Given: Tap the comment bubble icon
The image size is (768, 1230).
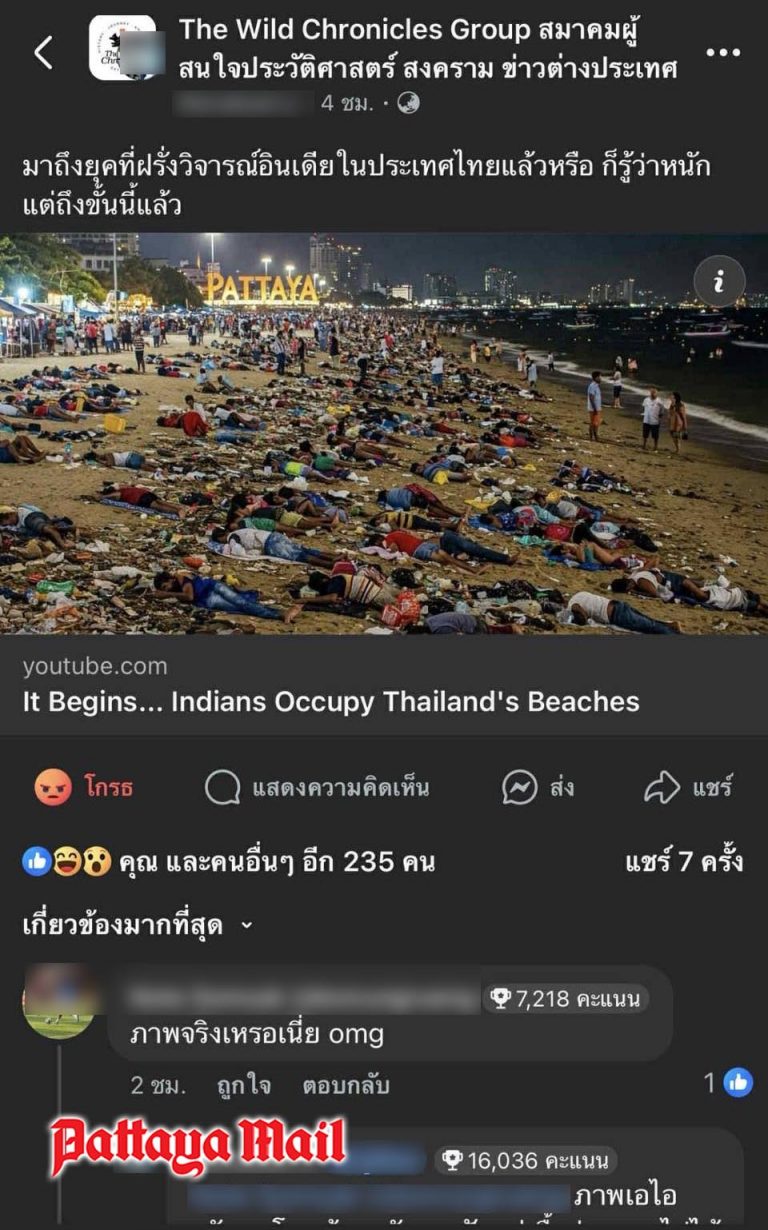Looking at the screenshot, I should [x=222, y=788].
